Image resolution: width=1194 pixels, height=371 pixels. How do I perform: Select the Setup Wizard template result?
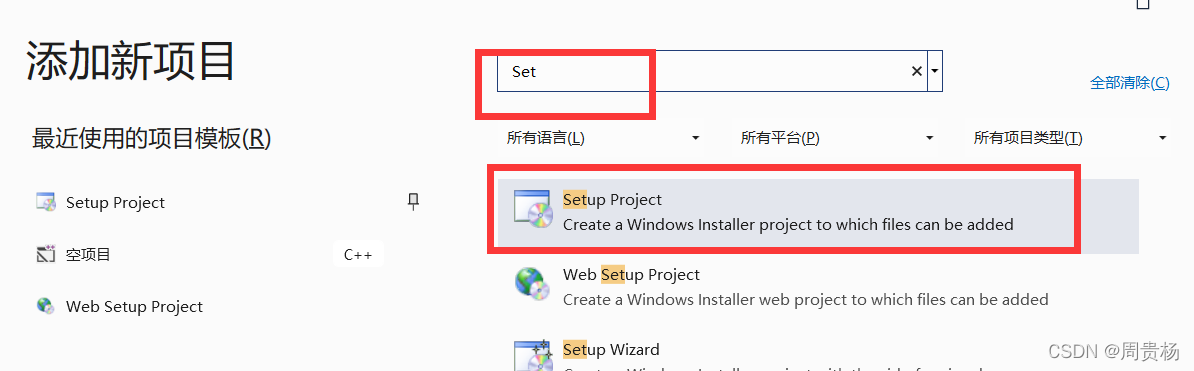click(x=818, y=354)
